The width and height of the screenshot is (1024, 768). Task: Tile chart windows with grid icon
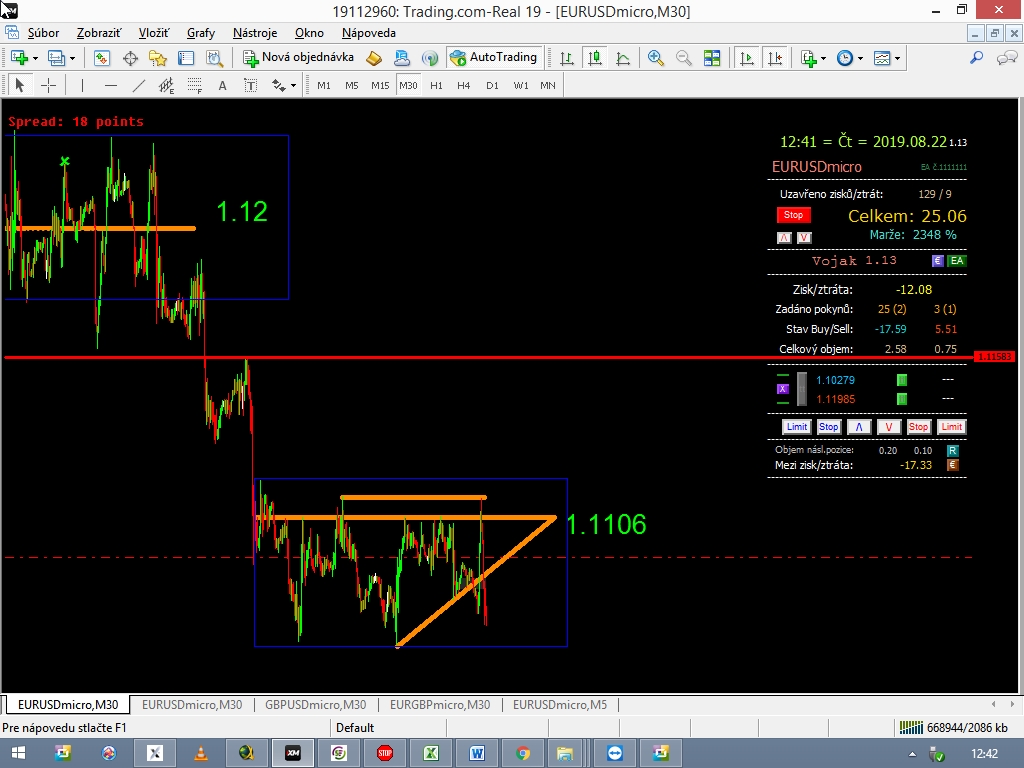point(712,58)
